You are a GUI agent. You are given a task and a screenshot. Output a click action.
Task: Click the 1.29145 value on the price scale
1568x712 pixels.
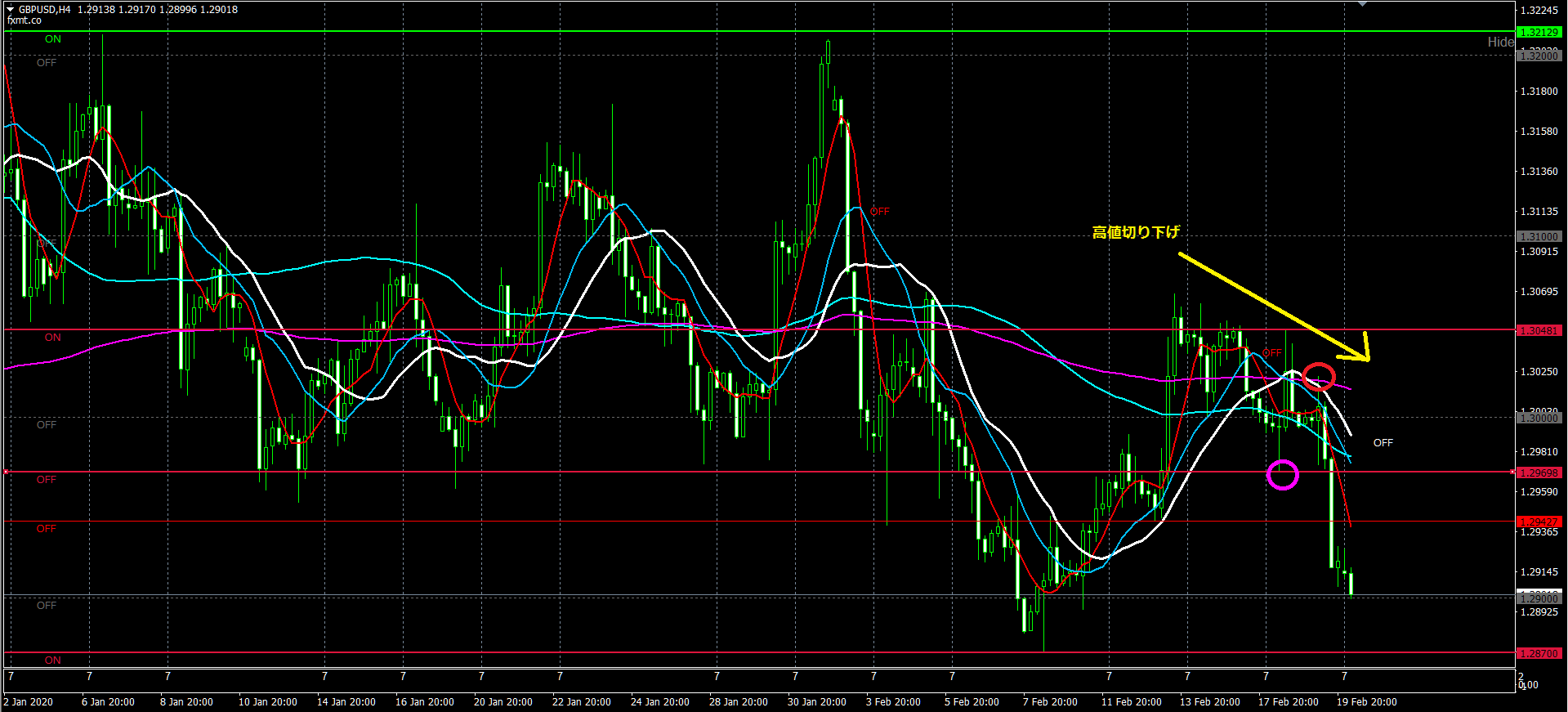point(1539,572)
